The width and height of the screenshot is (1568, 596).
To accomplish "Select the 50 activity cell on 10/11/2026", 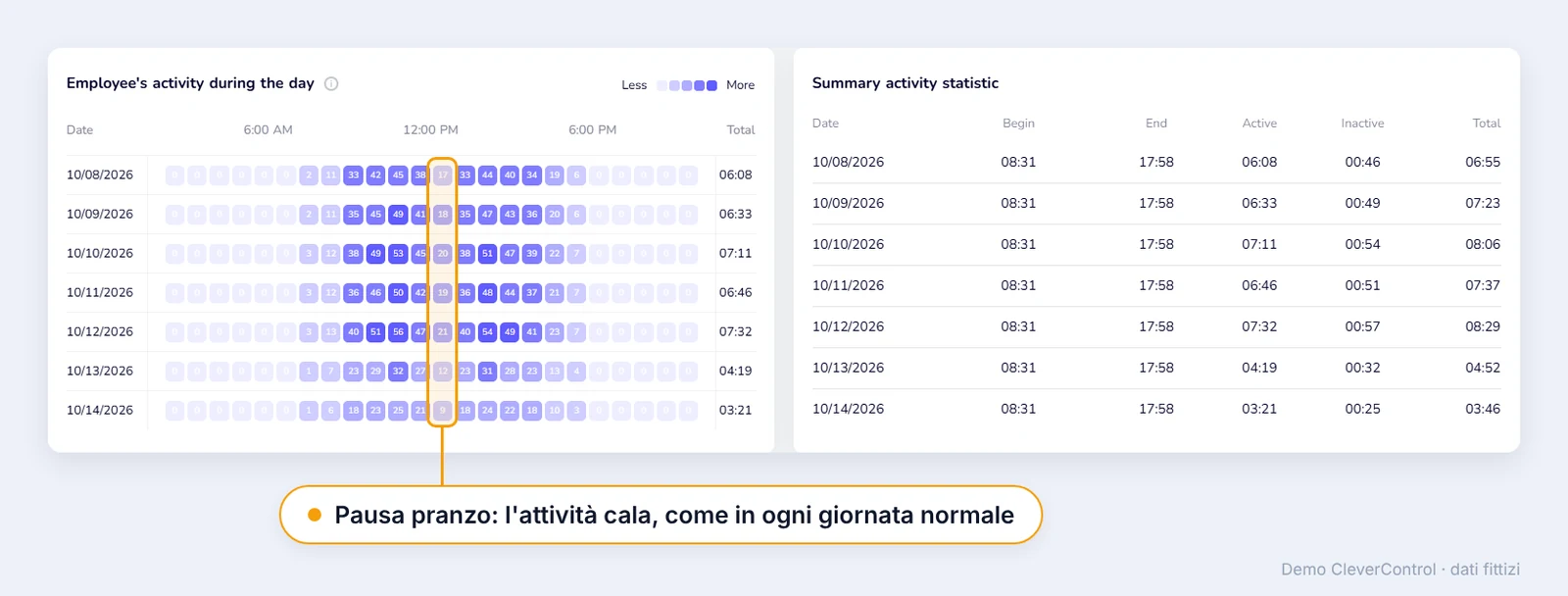I will [x=398, y=292].
